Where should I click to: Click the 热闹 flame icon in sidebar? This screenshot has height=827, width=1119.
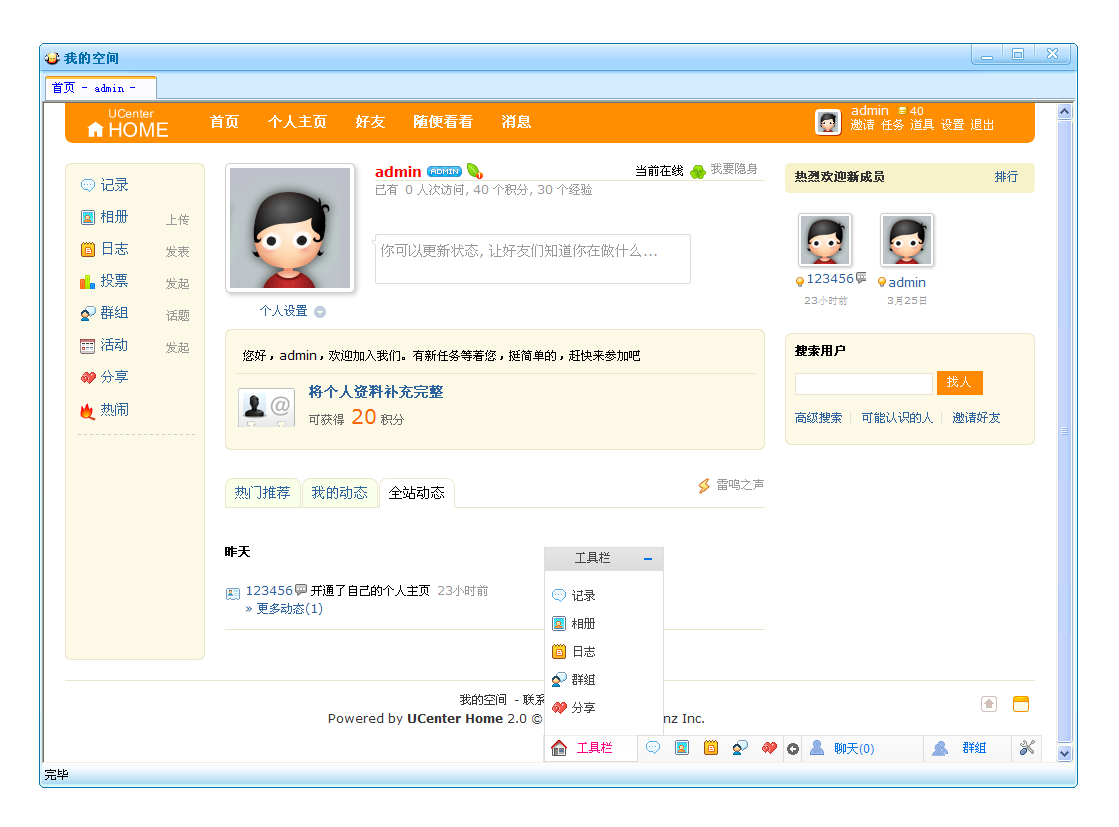coord(88,410)
